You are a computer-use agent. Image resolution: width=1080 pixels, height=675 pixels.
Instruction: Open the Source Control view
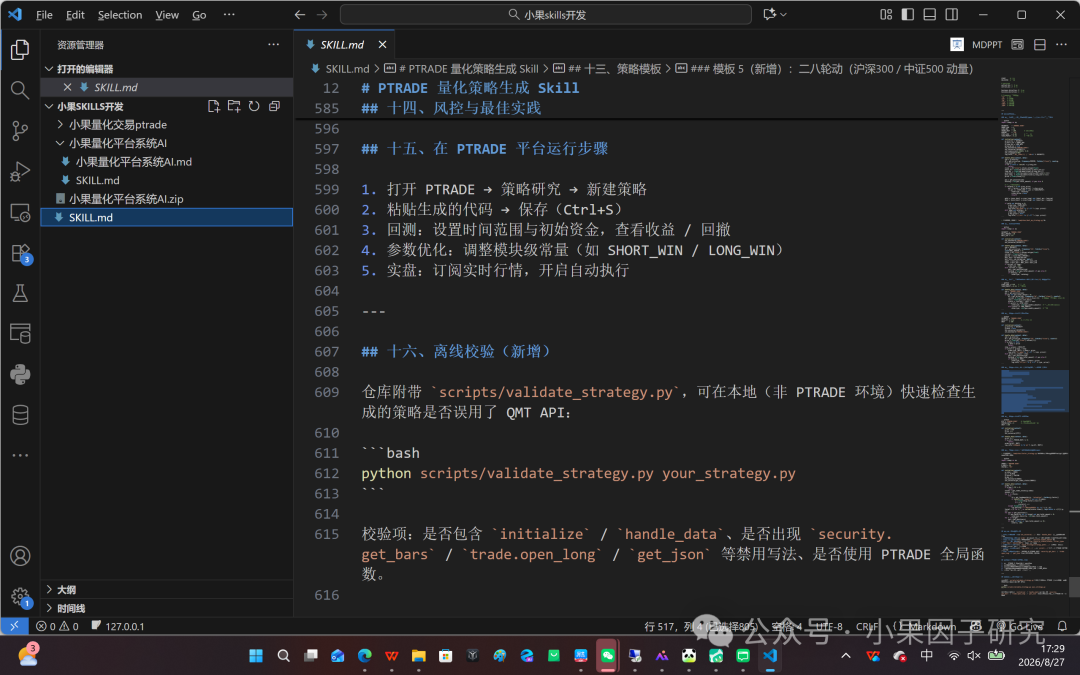[x=20, y=131]
